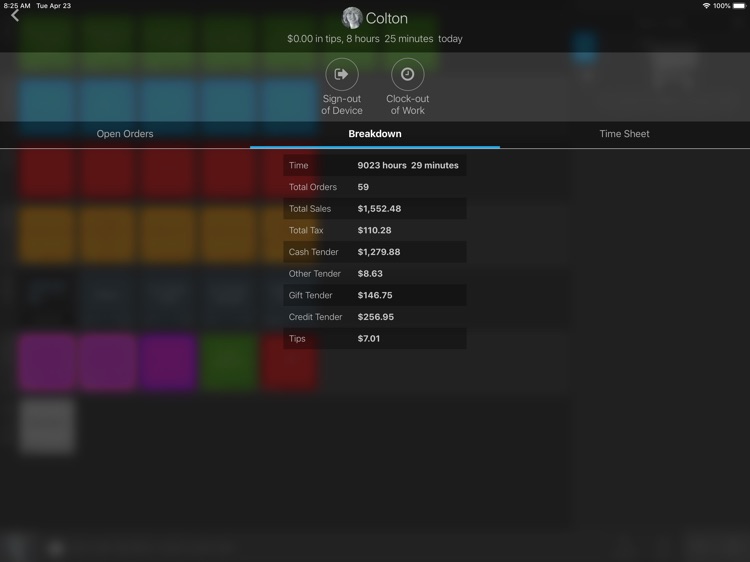Select the Total Tax amount $110.28
This screenshot has height=562, width=750.
[375, 230]
